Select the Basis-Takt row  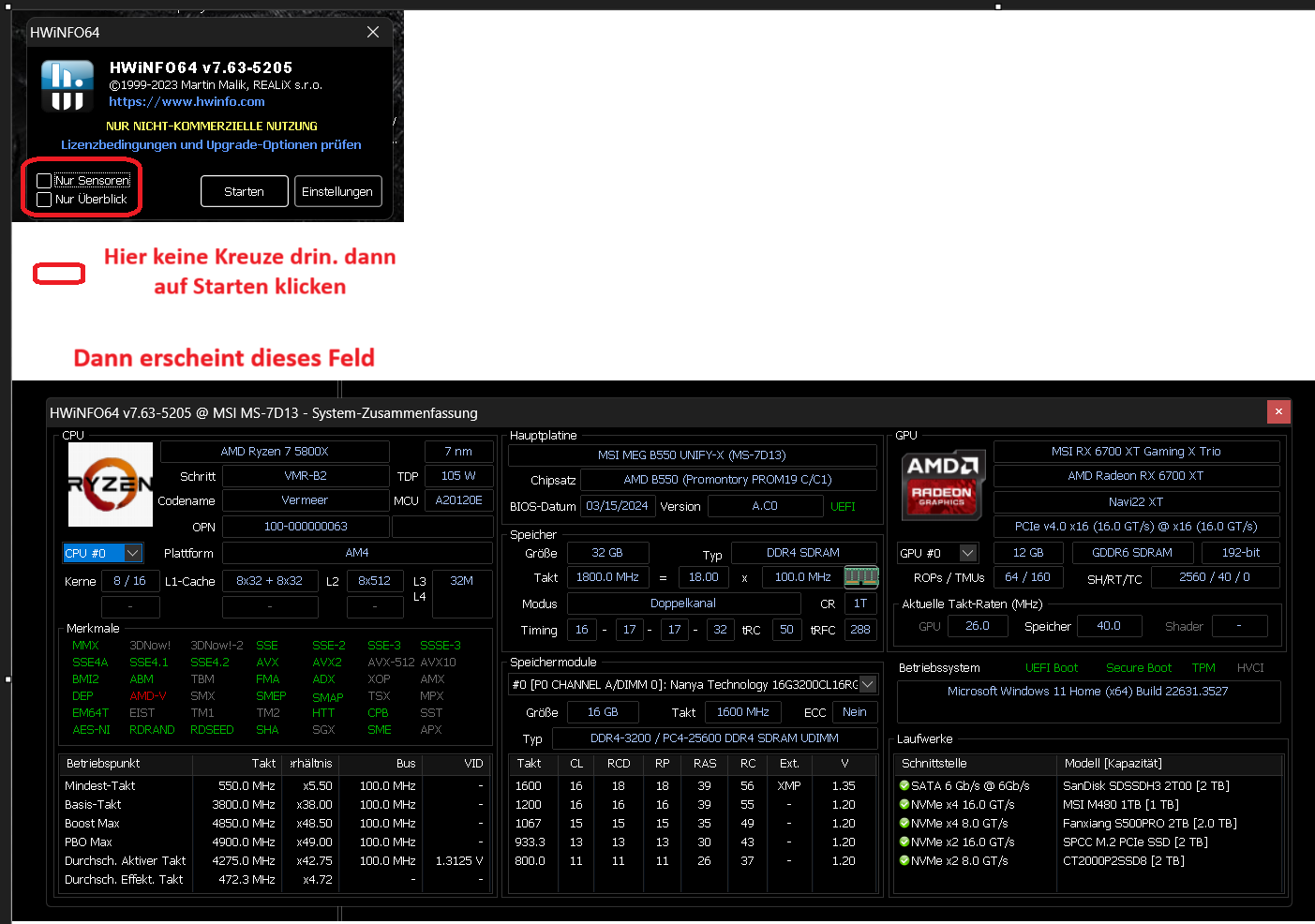[x=274, y=804]
